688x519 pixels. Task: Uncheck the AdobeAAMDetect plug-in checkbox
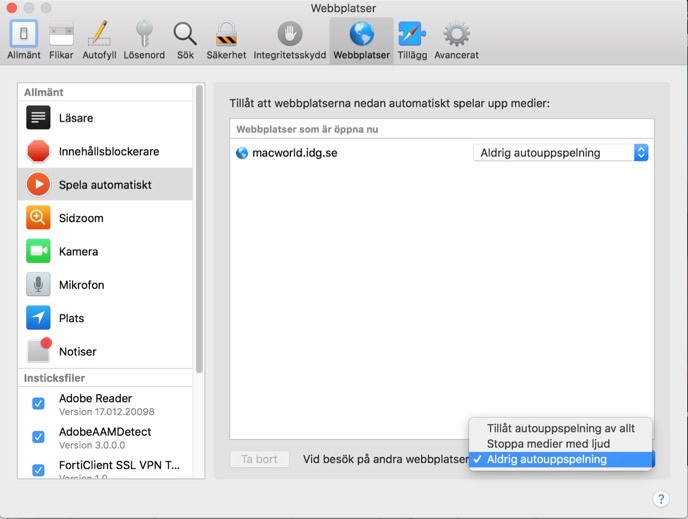(38, 437)
